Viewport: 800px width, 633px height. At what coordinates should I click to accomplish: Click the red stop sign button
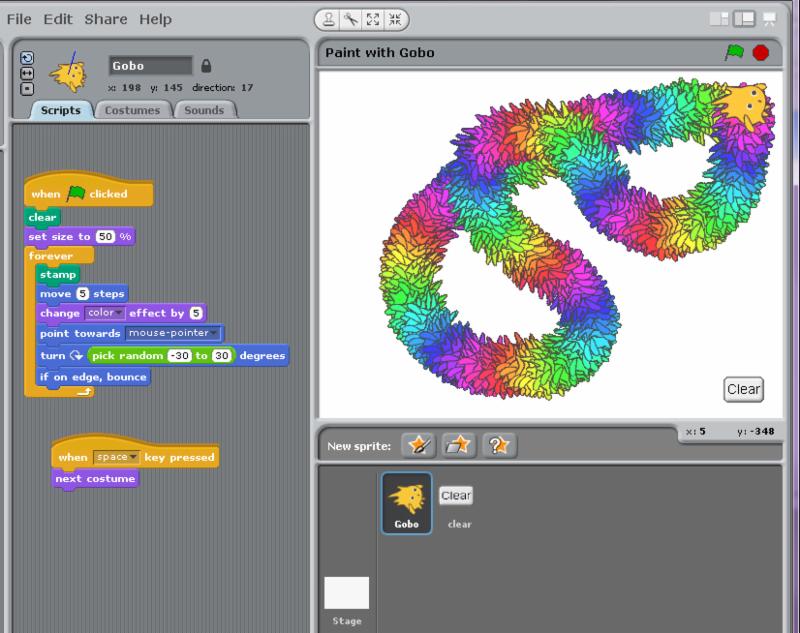pos(761,53)
